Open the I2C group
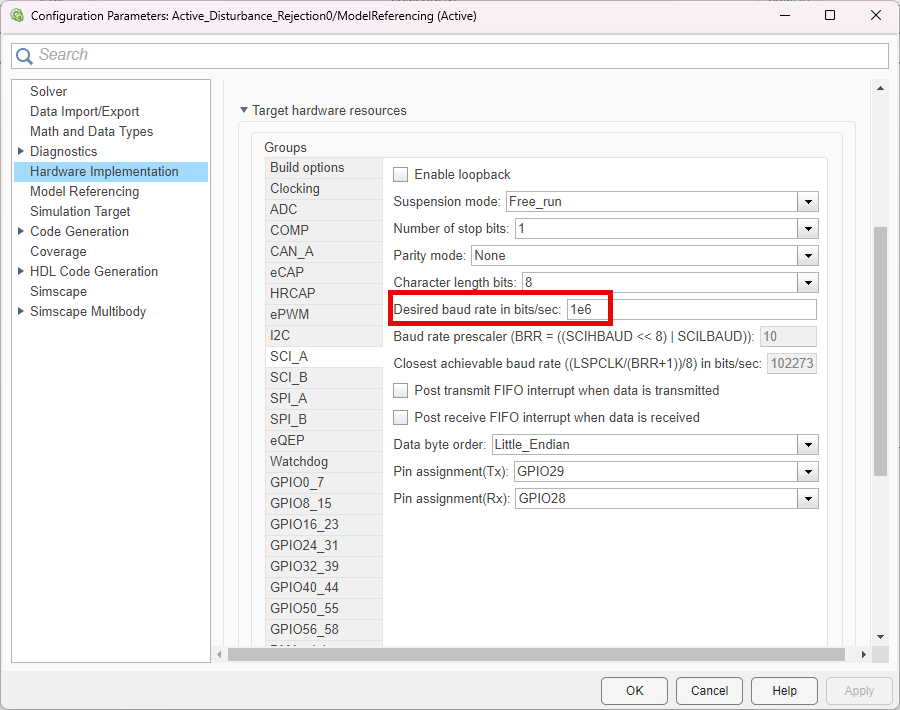The image size is (900, 710). click(324, 336)
